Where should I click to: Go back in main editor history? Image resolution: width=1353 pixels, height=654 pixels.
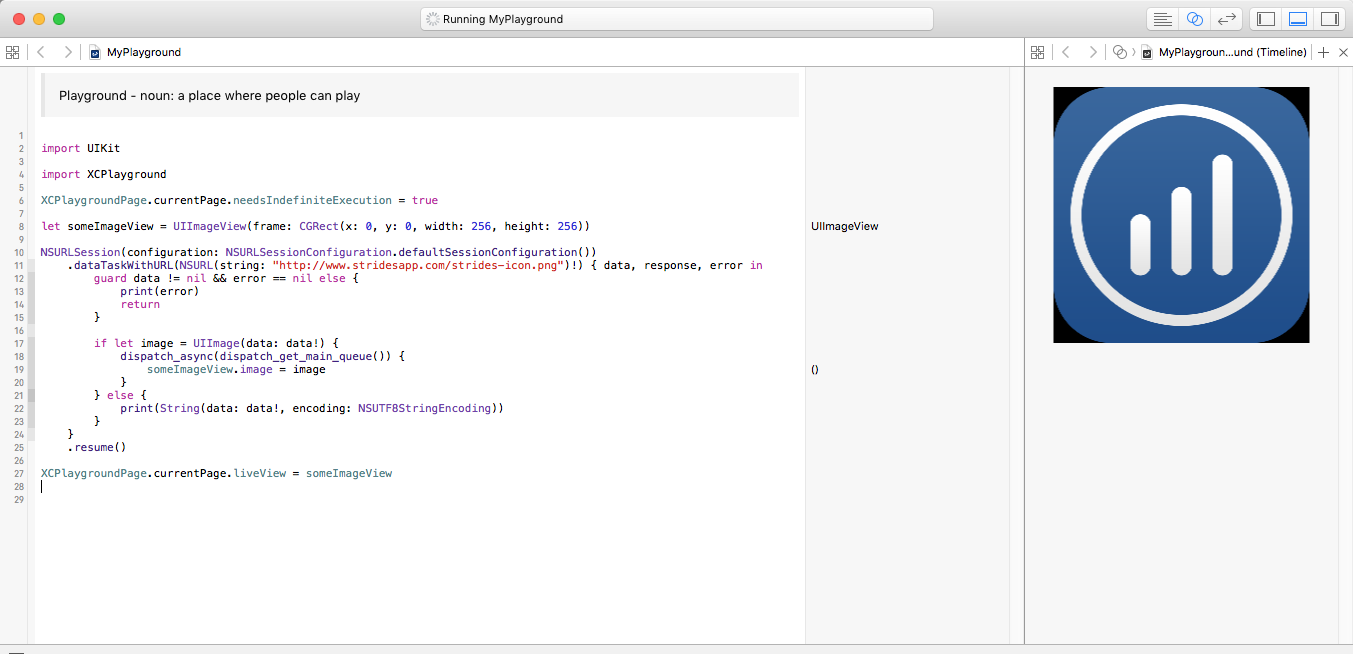coord(41,52)
